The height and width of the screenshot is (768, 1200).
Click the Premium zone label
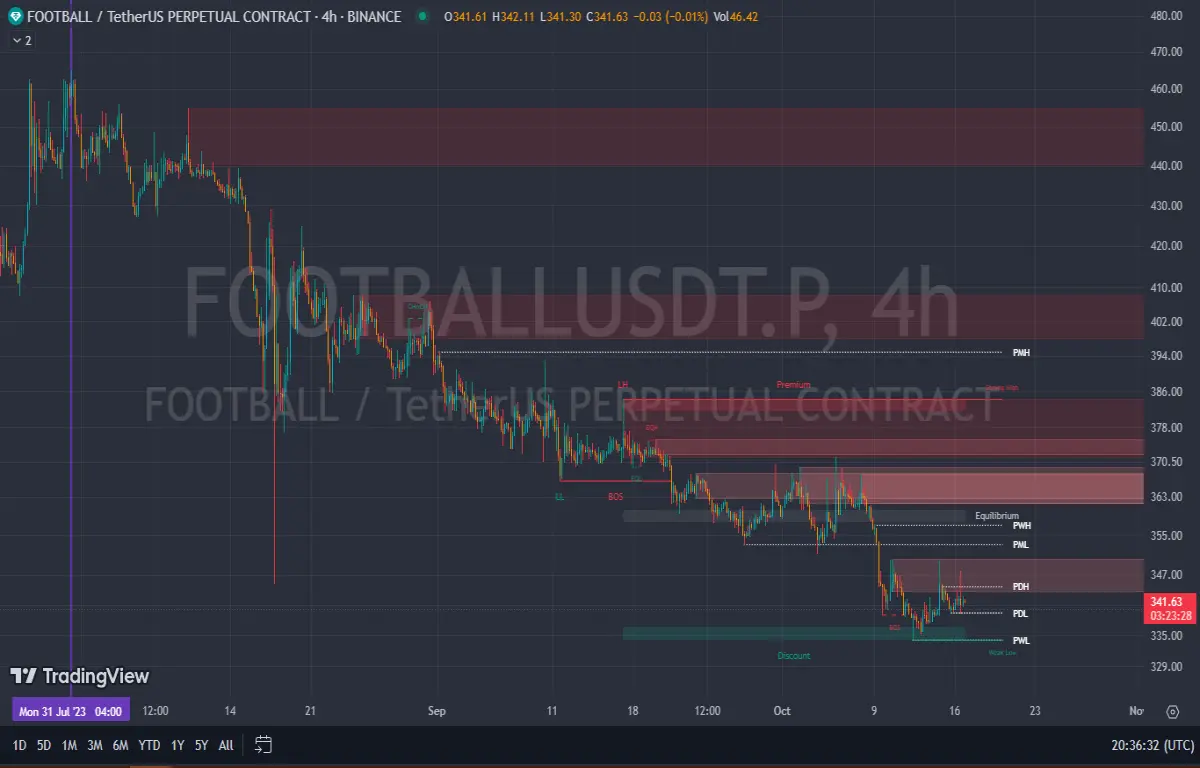click(x=793, y=385)
